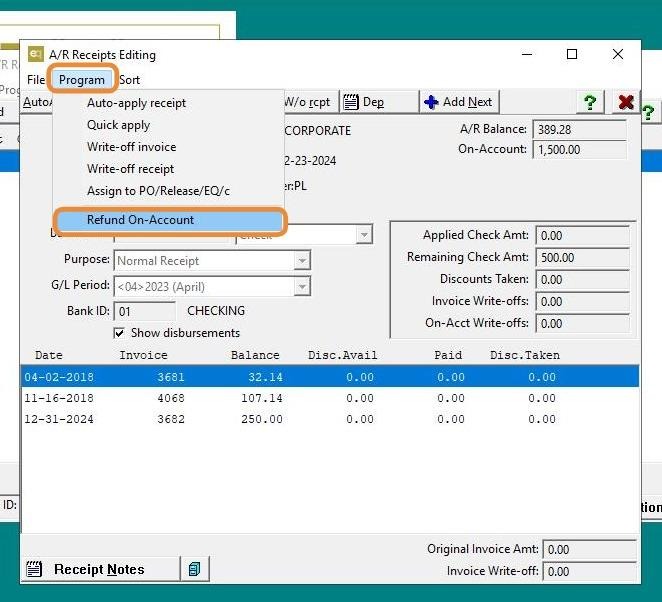Click the bottom Invoice Write-off field
Screen dimensions: 662x602
(x=589, y=571)
